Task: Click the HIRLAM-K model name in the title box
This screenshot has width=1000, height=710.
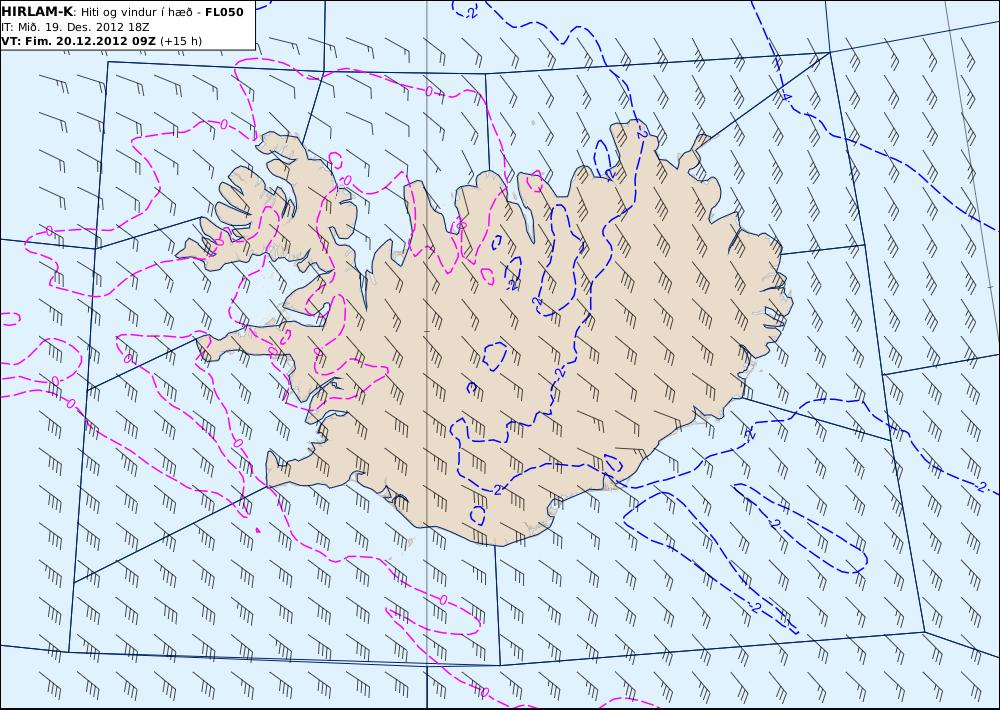Action: click(37, 11)
